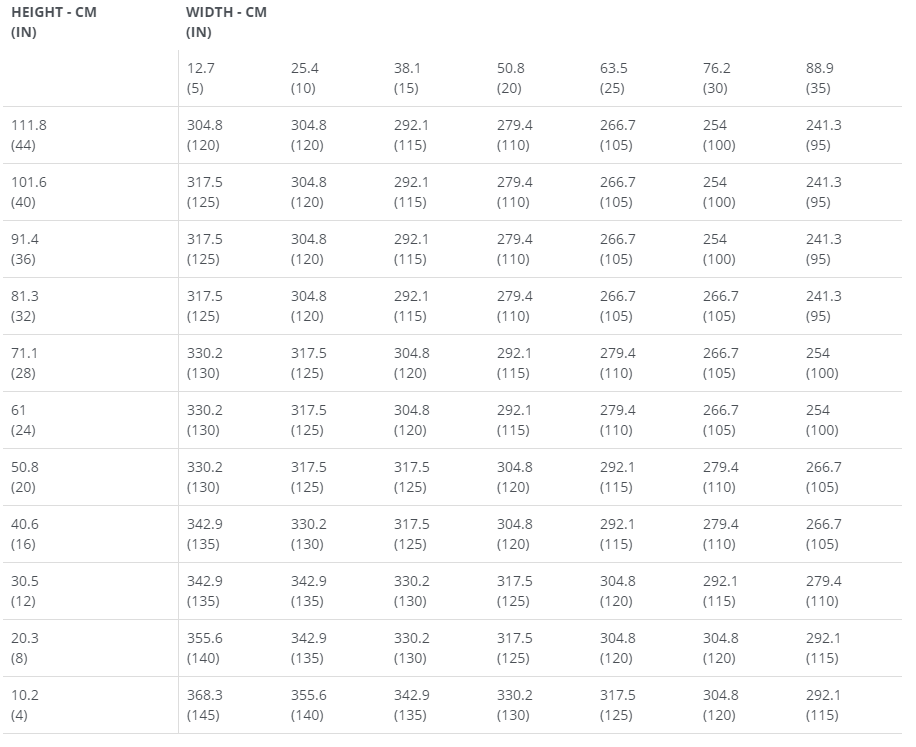916x747 pixels.
Task: Click the WIDTH - CM (IN) header
Action: 227,22
